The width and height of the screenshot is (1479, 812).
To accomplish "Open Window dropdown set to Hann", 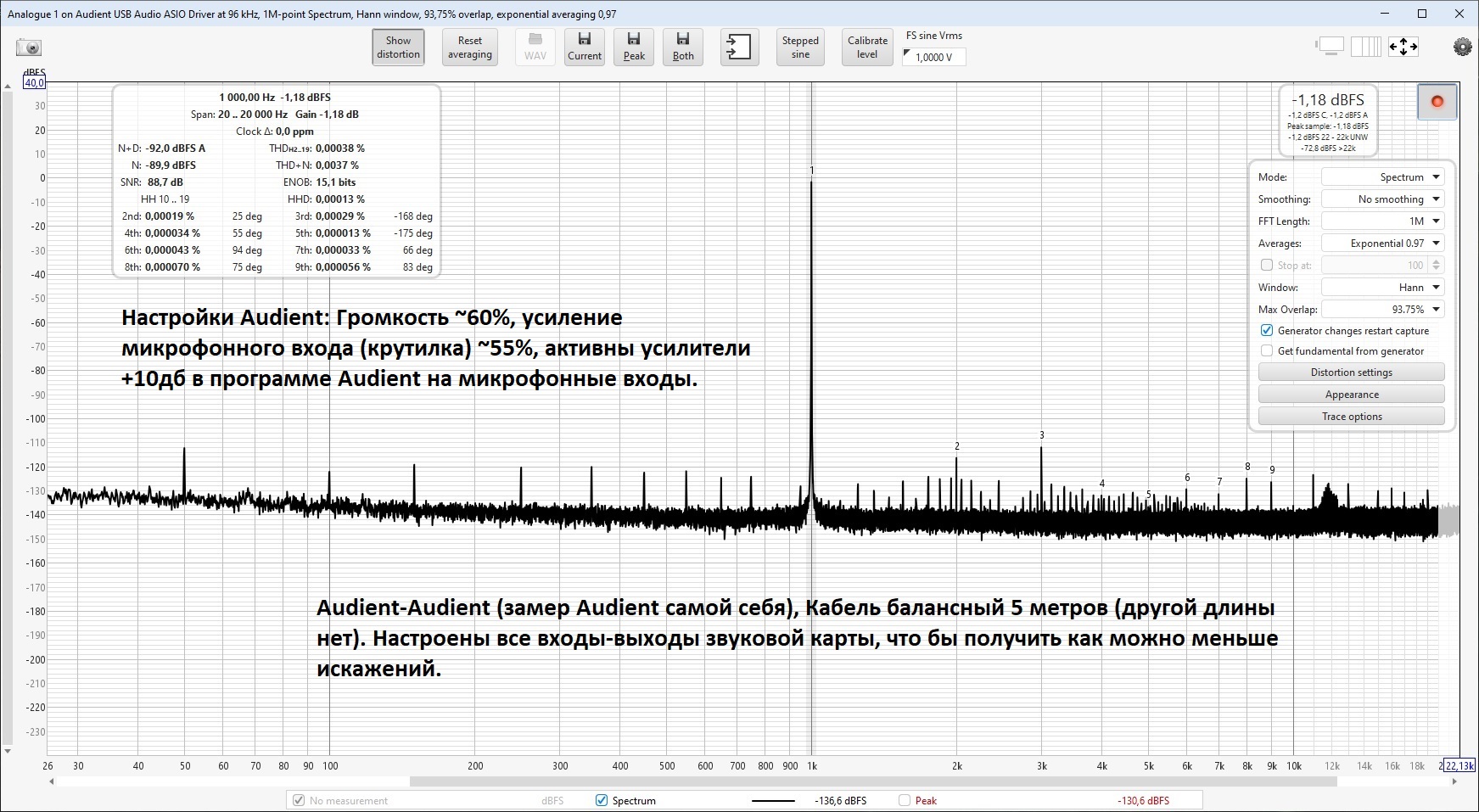I will 1382,288.
